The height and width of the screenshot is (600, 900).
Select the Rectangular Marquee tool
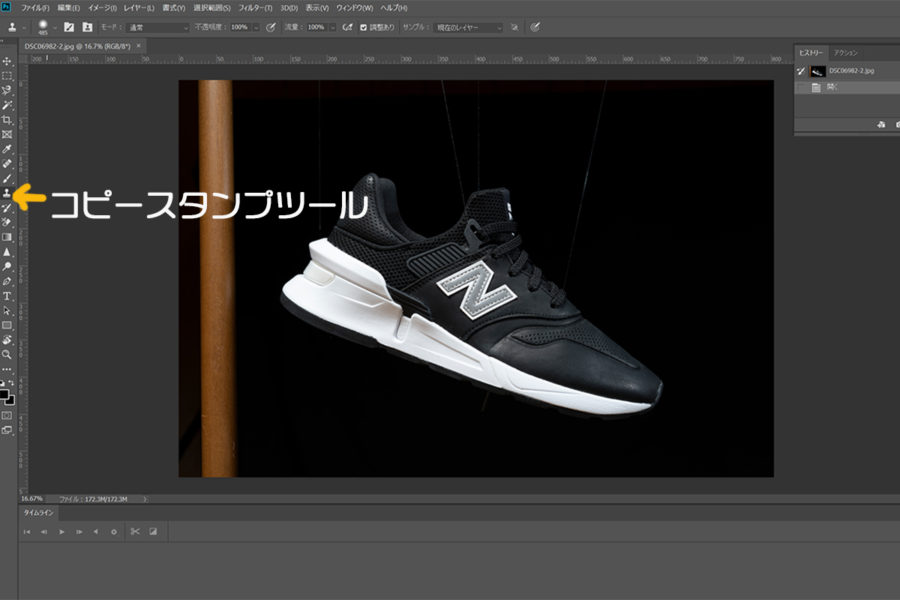(7, 76)
